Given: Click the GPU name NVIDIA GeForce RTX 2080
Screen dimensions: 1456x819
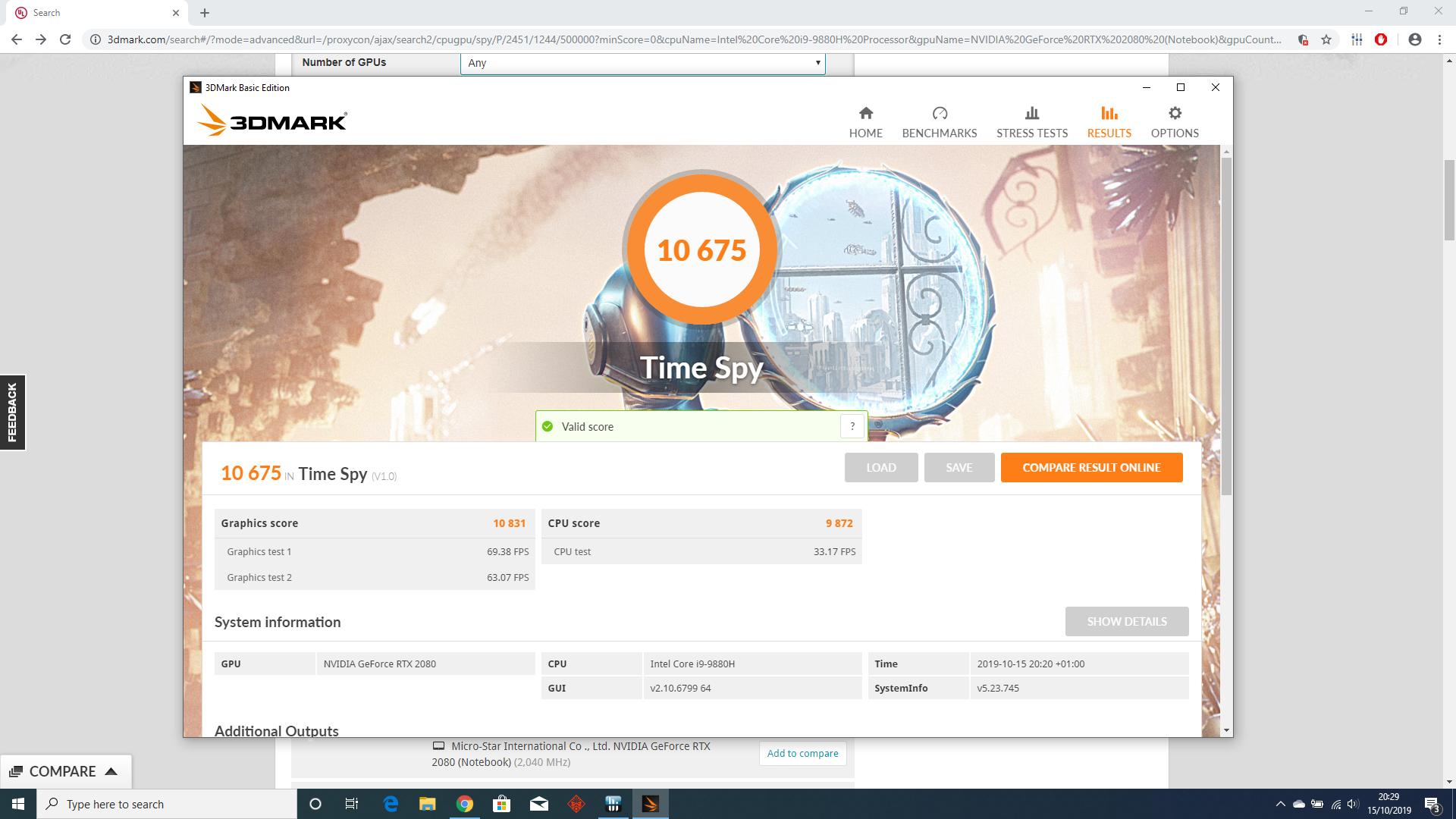Looking at the screenshot, I should click(x=380, y=664).
